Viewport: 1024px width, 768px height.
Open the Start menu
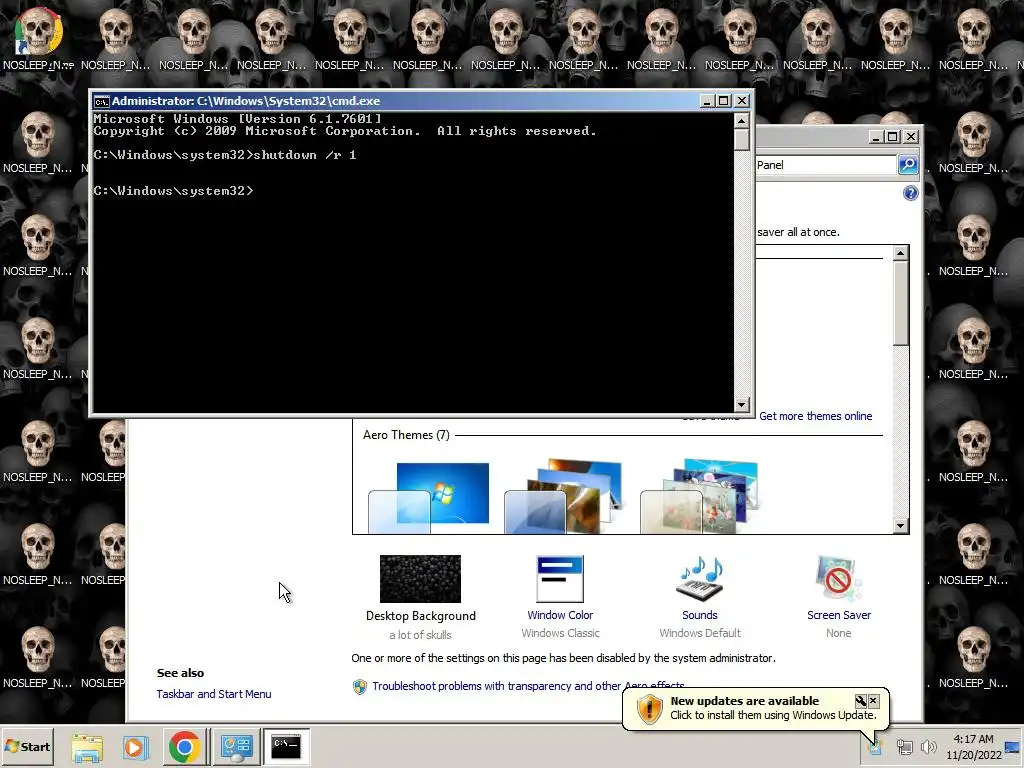(27, 746)
